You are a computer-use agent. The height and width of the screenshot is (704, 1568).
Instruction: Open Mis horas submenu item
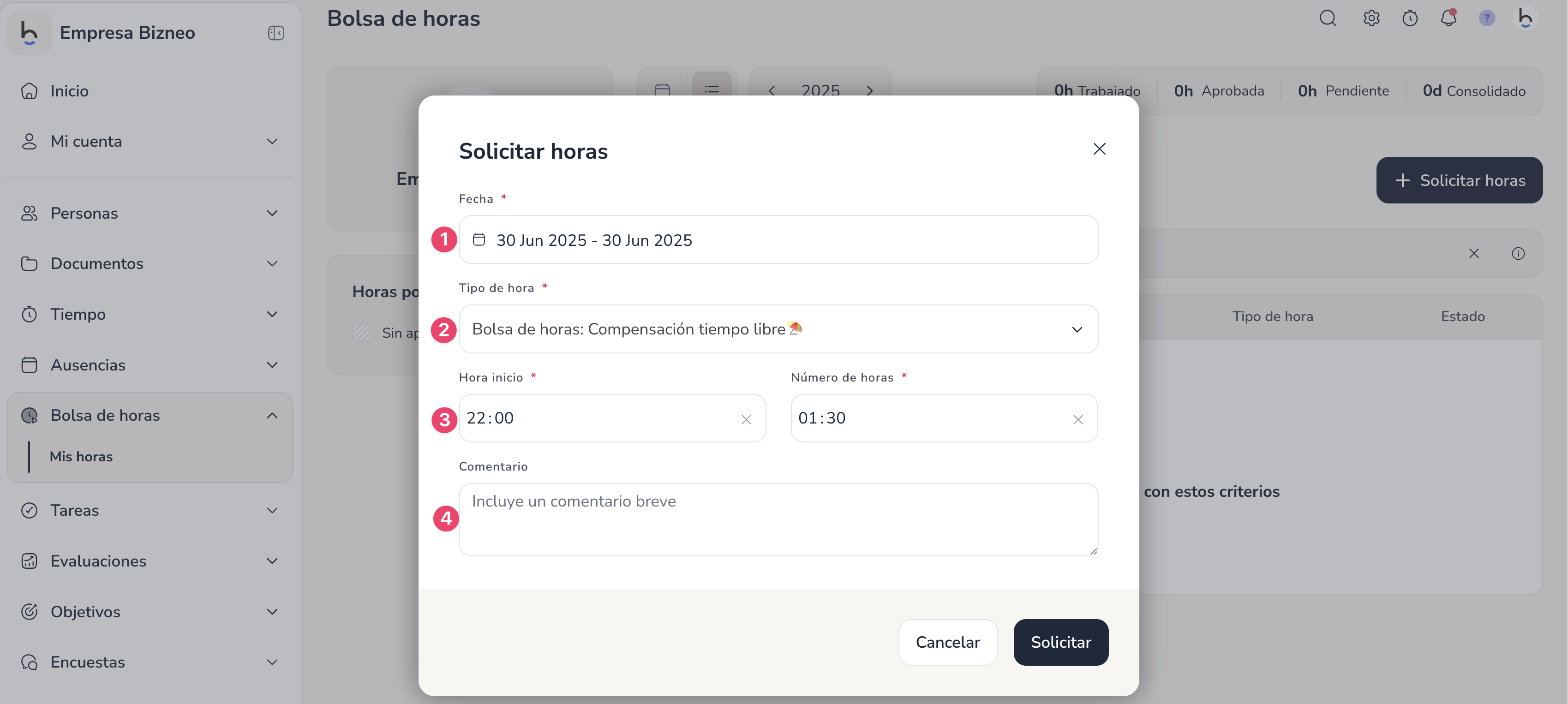81,457
